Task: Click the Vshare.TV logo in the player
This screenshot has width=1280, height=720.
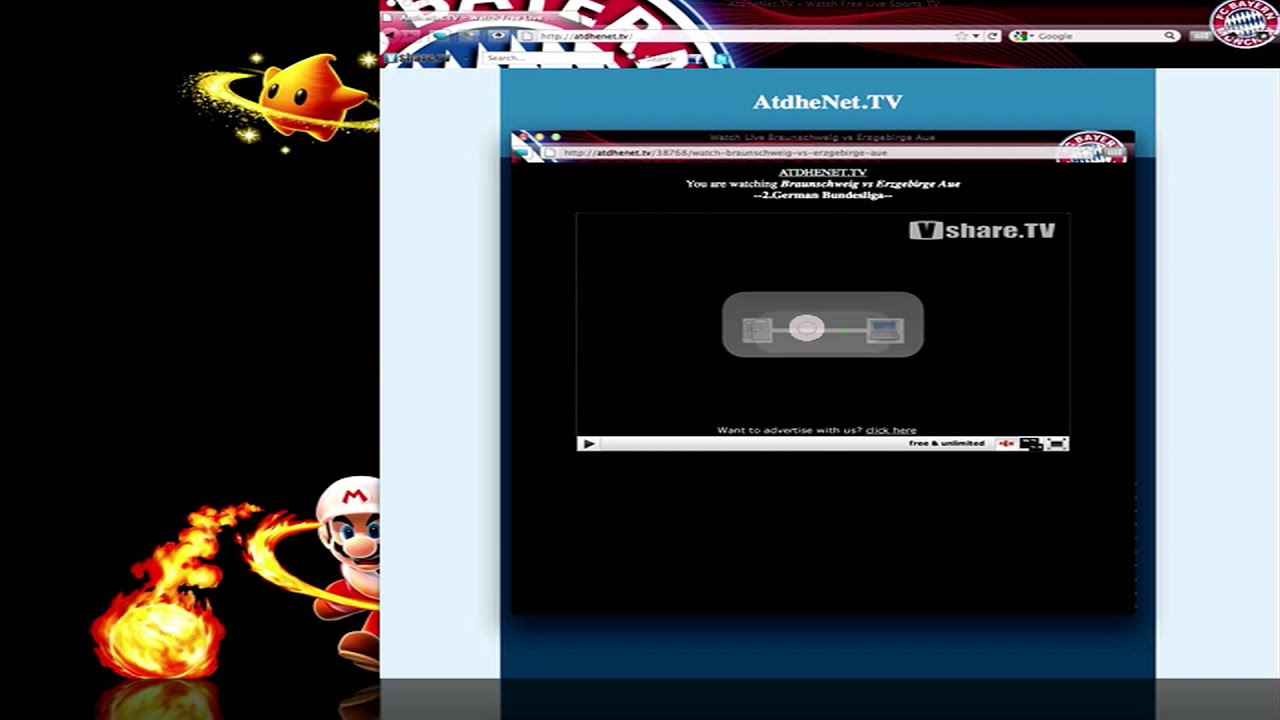Action: pos(982,231)
